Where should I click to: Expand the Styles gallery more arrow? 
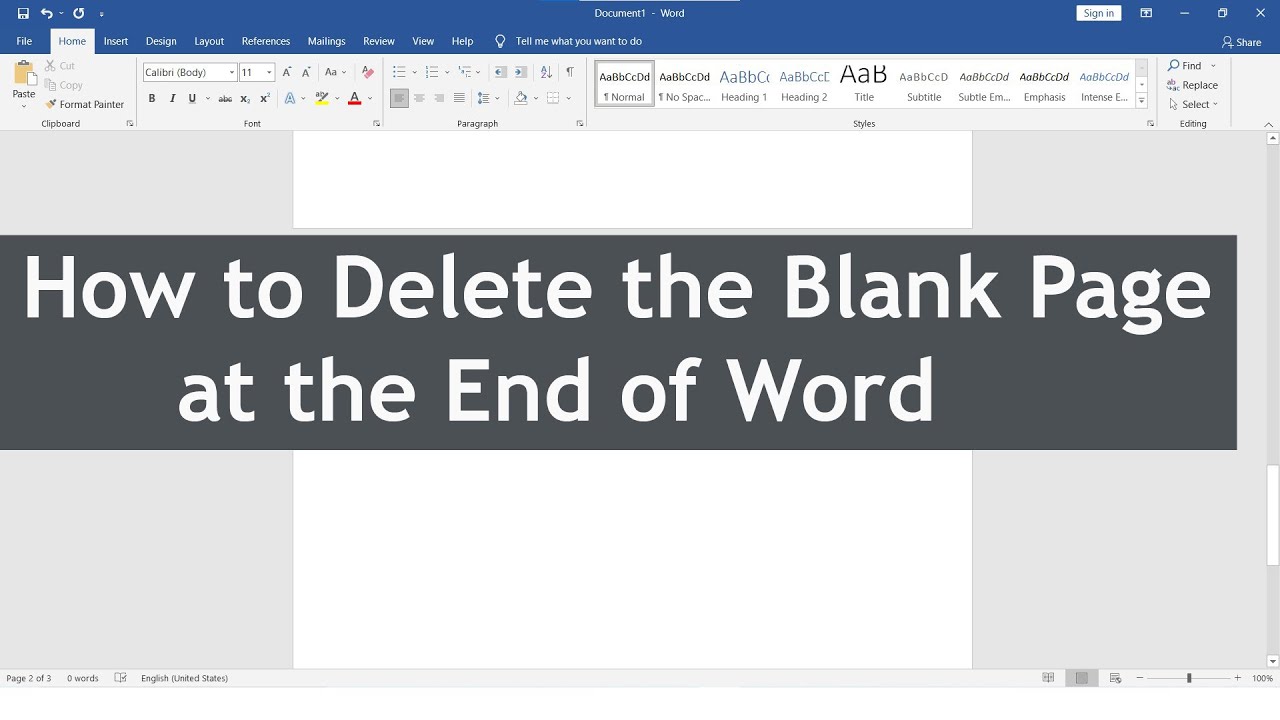pos(1141,101)
